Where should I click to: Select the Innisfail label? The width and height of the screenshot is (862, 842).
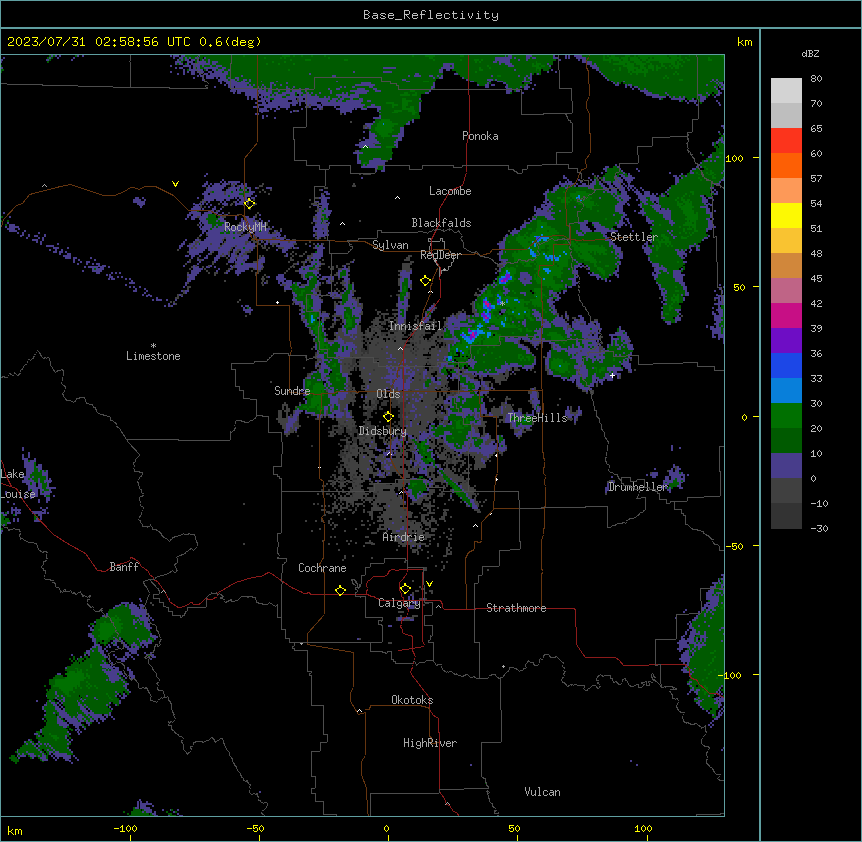415,326
